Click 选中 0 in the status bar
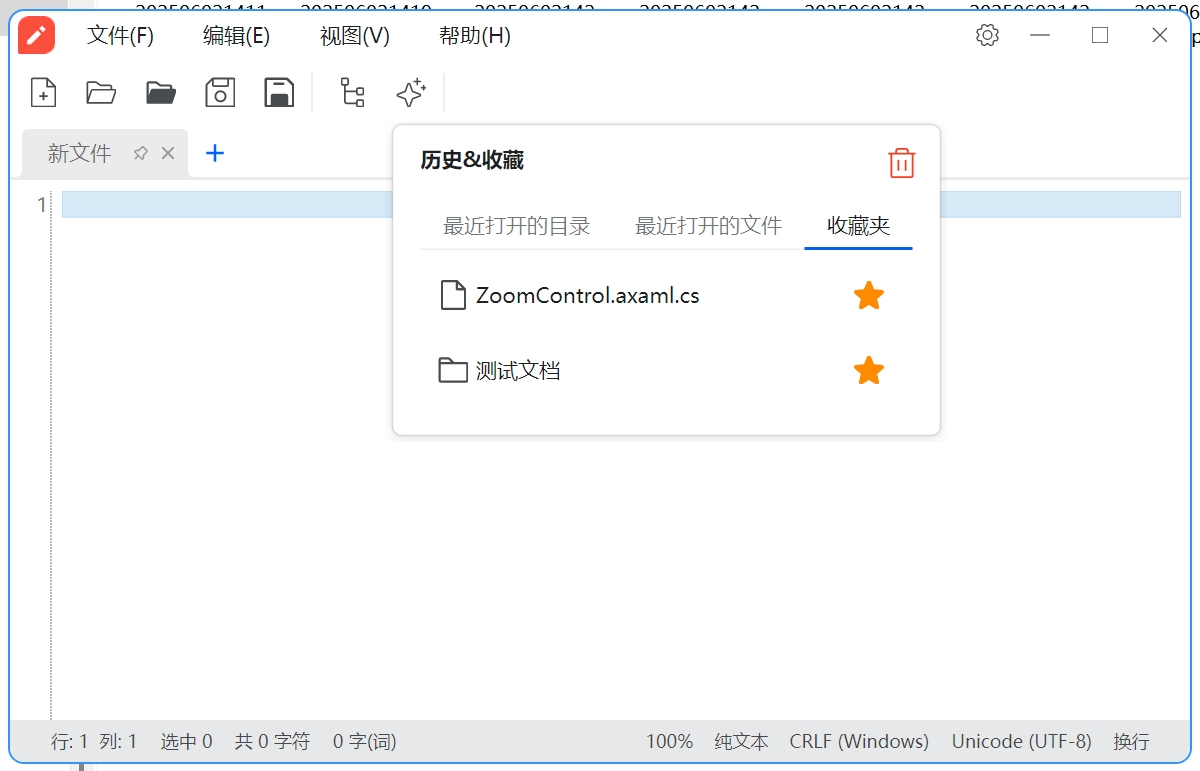Screen dimensions: 1200x771 pos(187,742)
